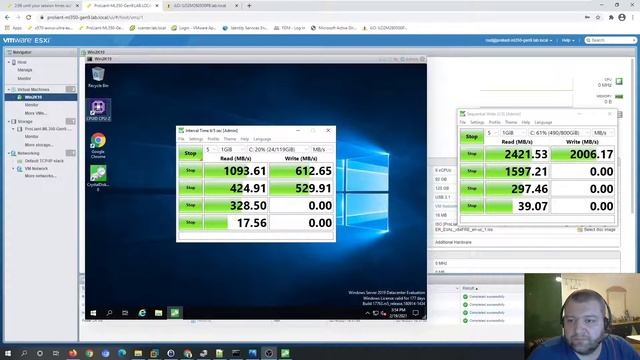Click the 2421.53 read result bar

[x=517, y=154]
